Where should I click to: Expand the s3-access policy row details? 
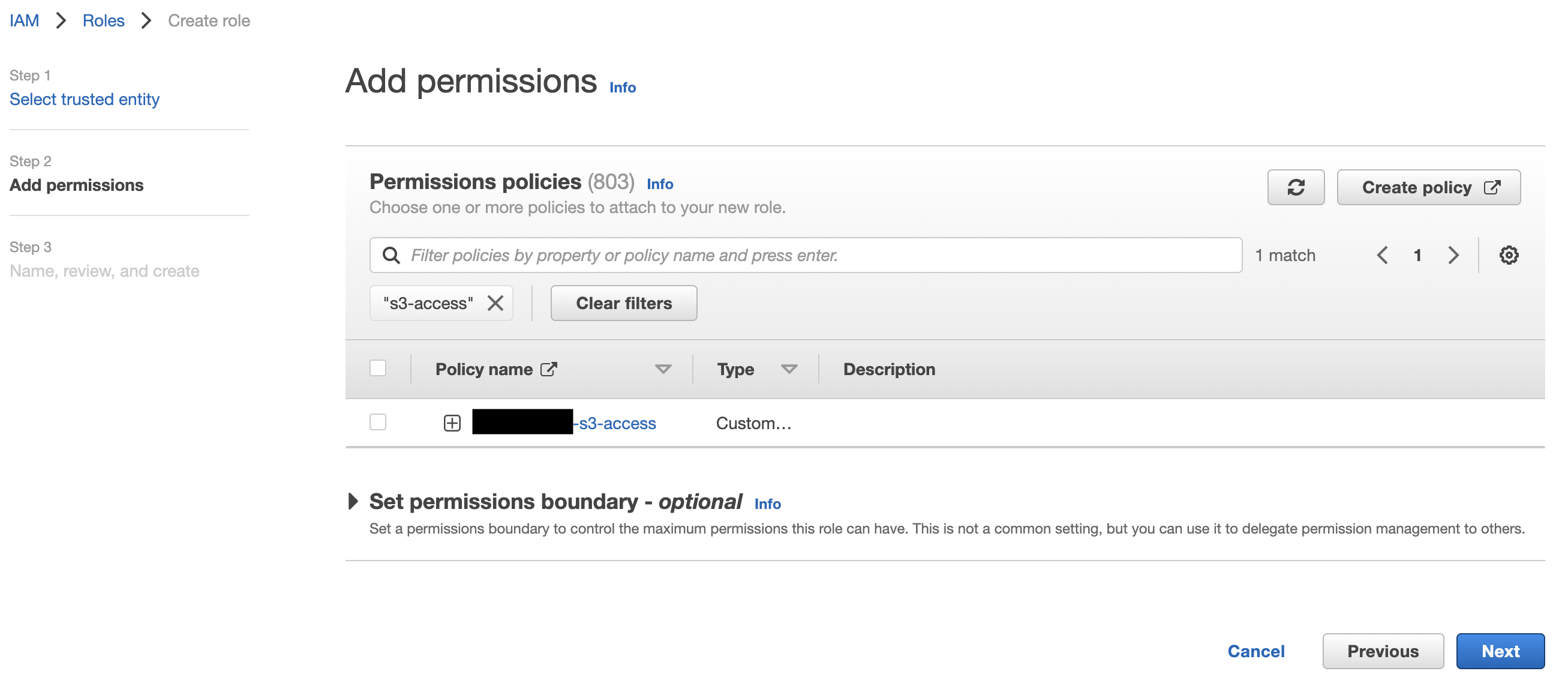point(452,423)
